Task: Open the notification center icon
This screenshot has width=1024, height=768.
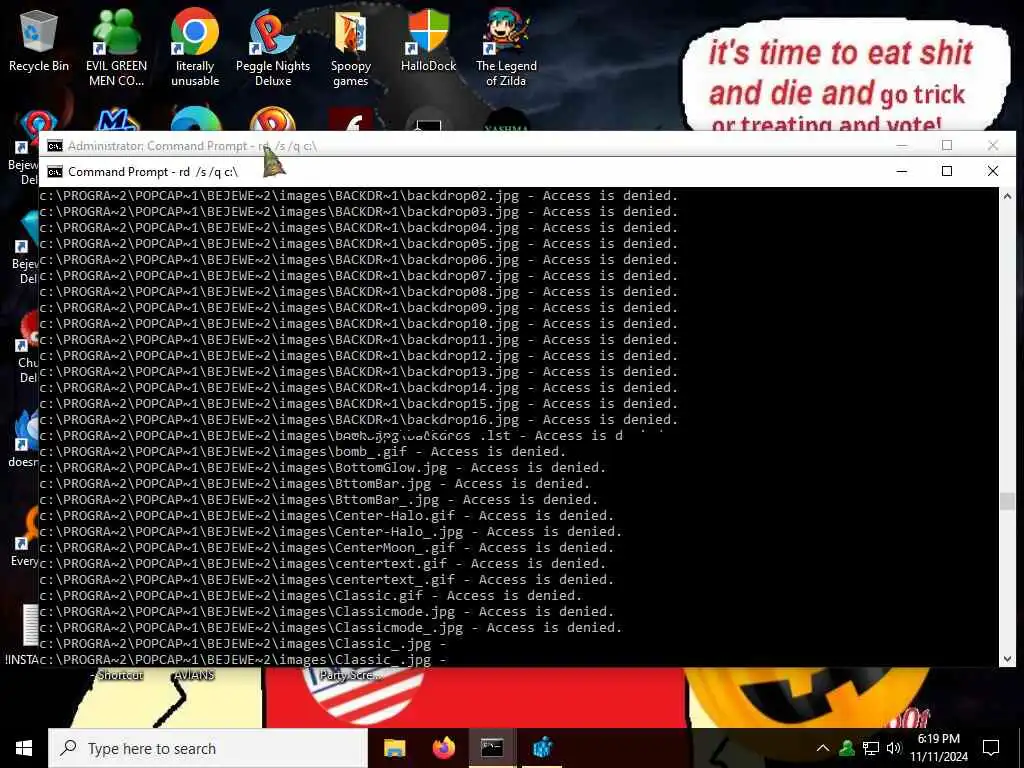Action: click(991, 748)
